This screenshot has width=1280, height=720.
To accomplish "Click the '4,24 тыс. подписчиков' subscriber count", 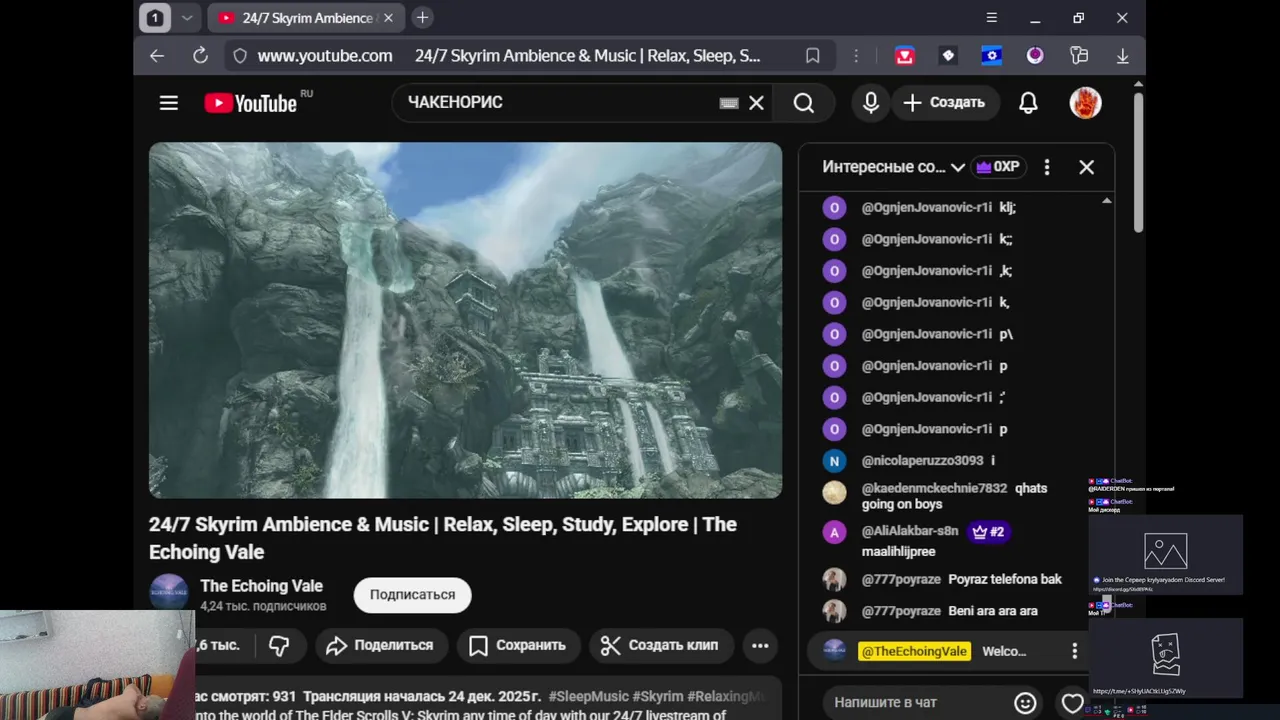I will point(263,607).
